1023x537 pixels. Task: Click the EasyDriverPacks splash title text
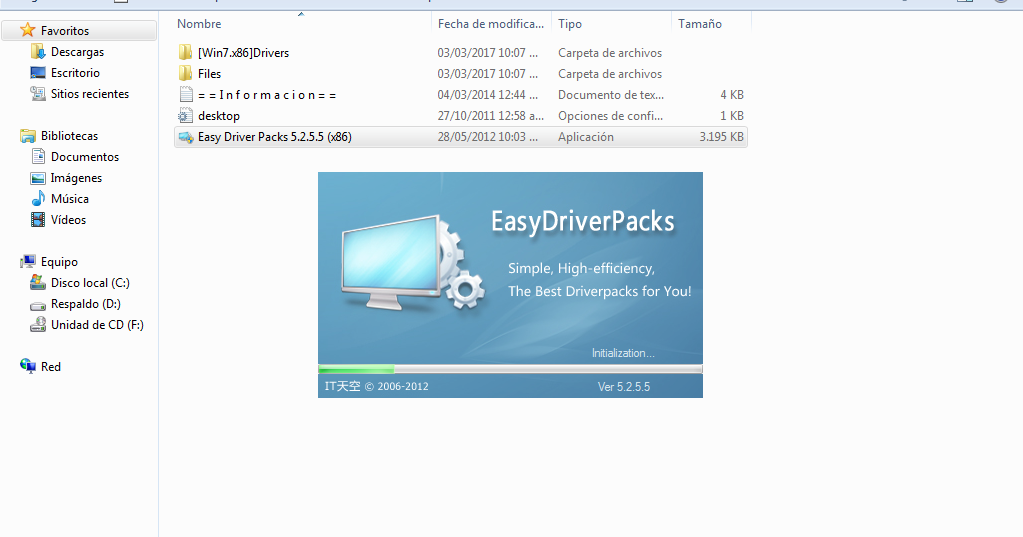pos(583,222)
